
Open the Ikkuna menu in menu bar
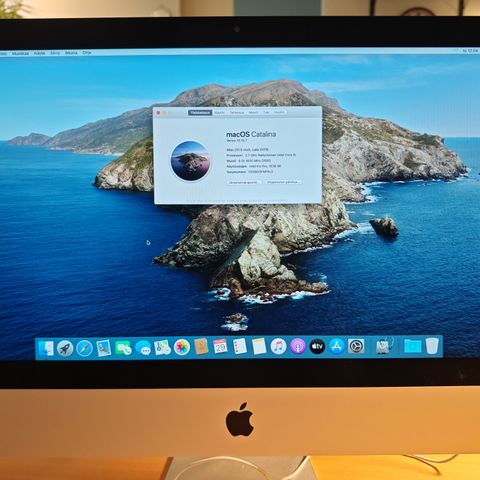[x=71, y=53]
